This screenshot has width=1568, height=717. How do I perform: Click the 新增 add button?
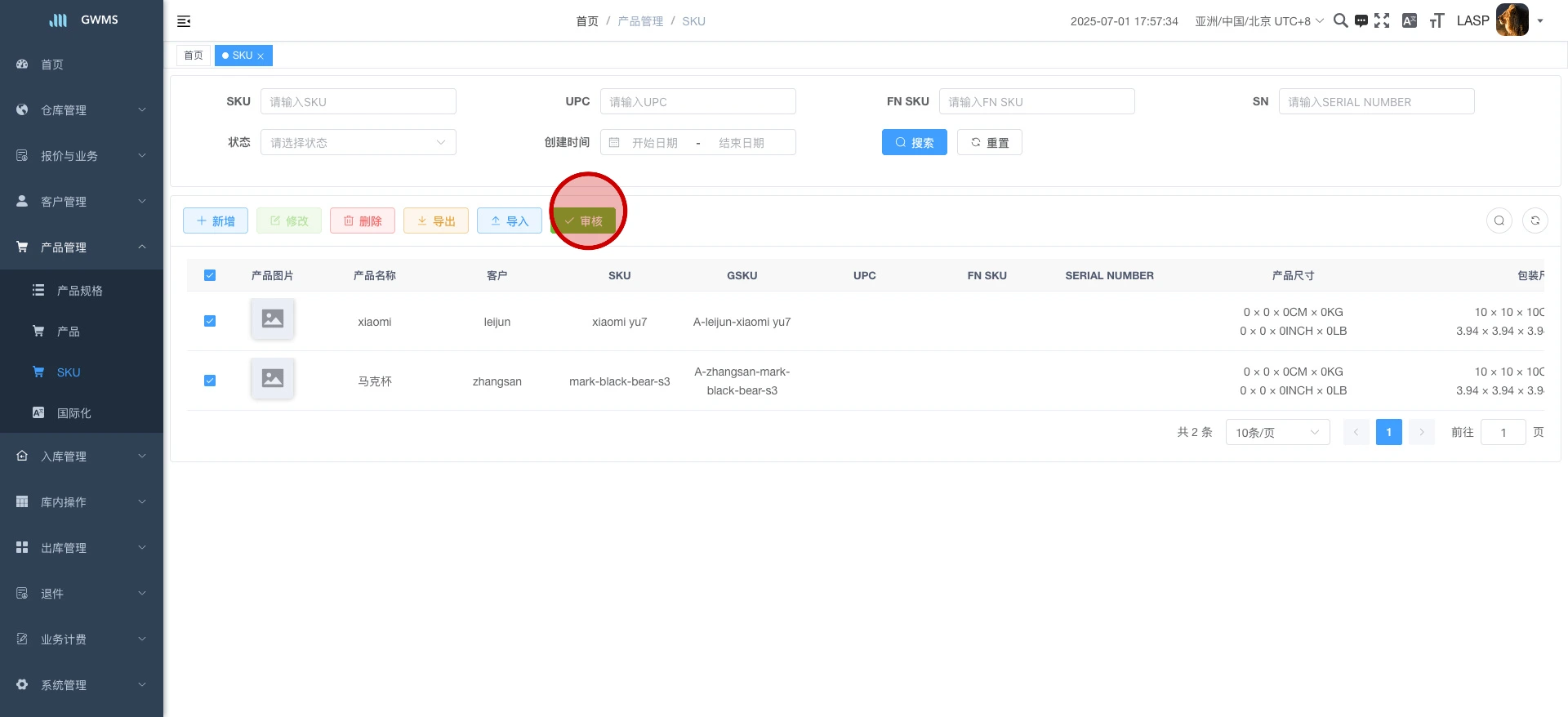pyautogui.click(x=216, y=220)
